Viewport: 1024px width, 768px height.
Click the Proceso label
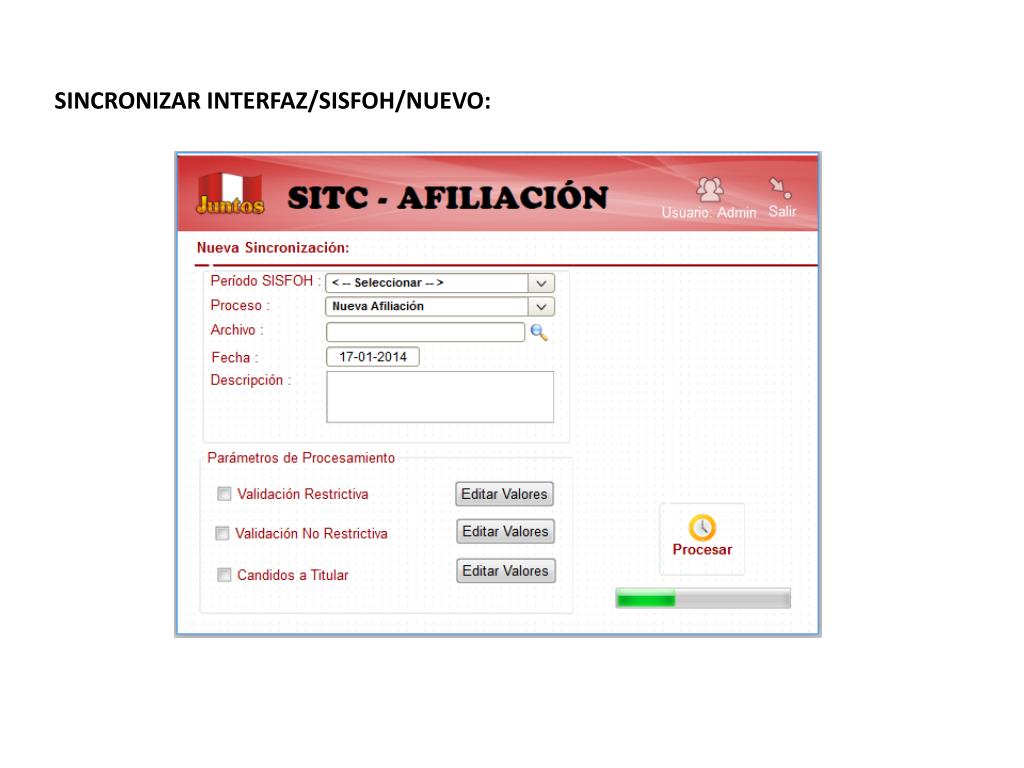tap(239, 306)
